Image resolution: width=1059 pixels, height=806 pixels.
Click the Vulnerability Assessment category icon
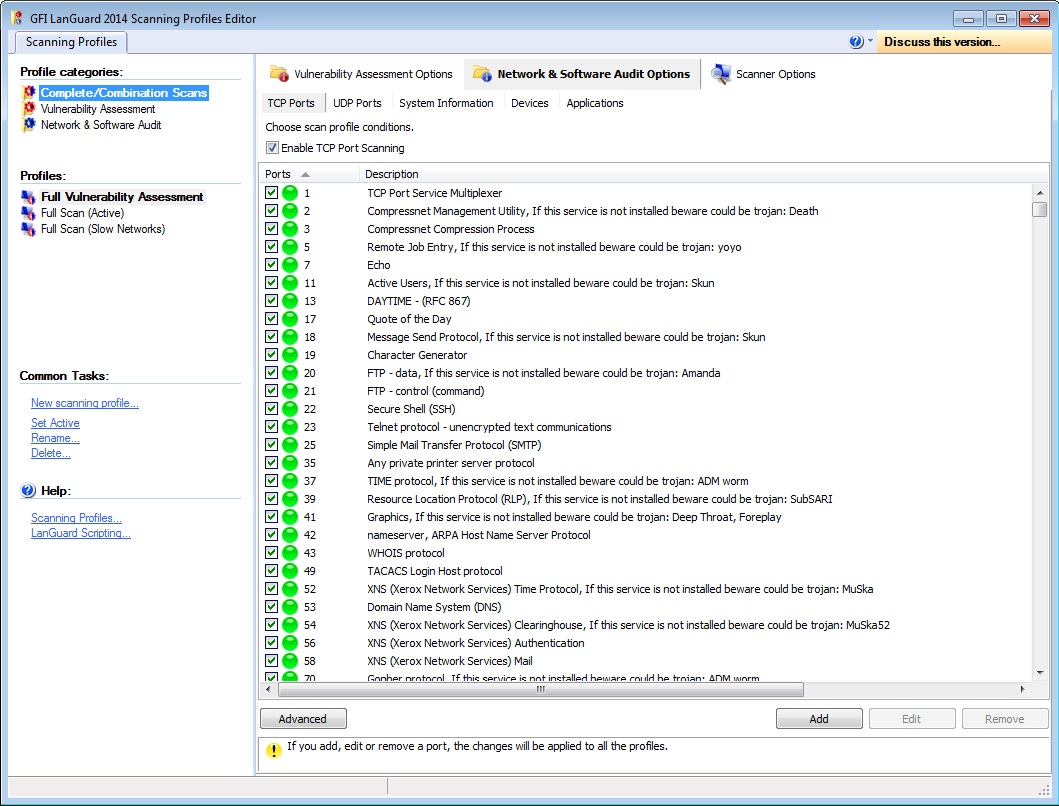[x=29, y=109]
